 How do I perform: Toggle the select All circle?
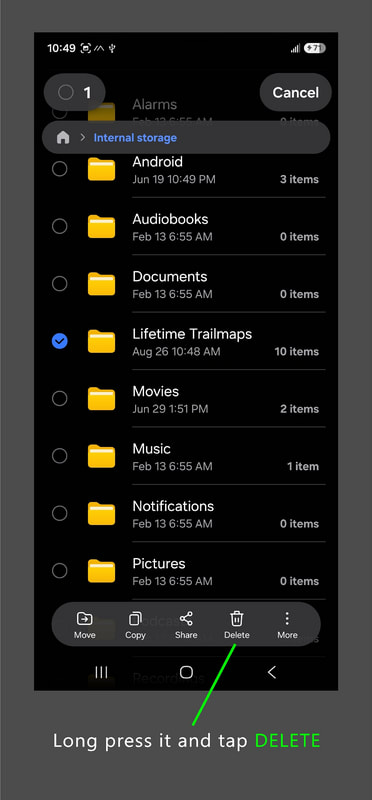click(65, 92)
